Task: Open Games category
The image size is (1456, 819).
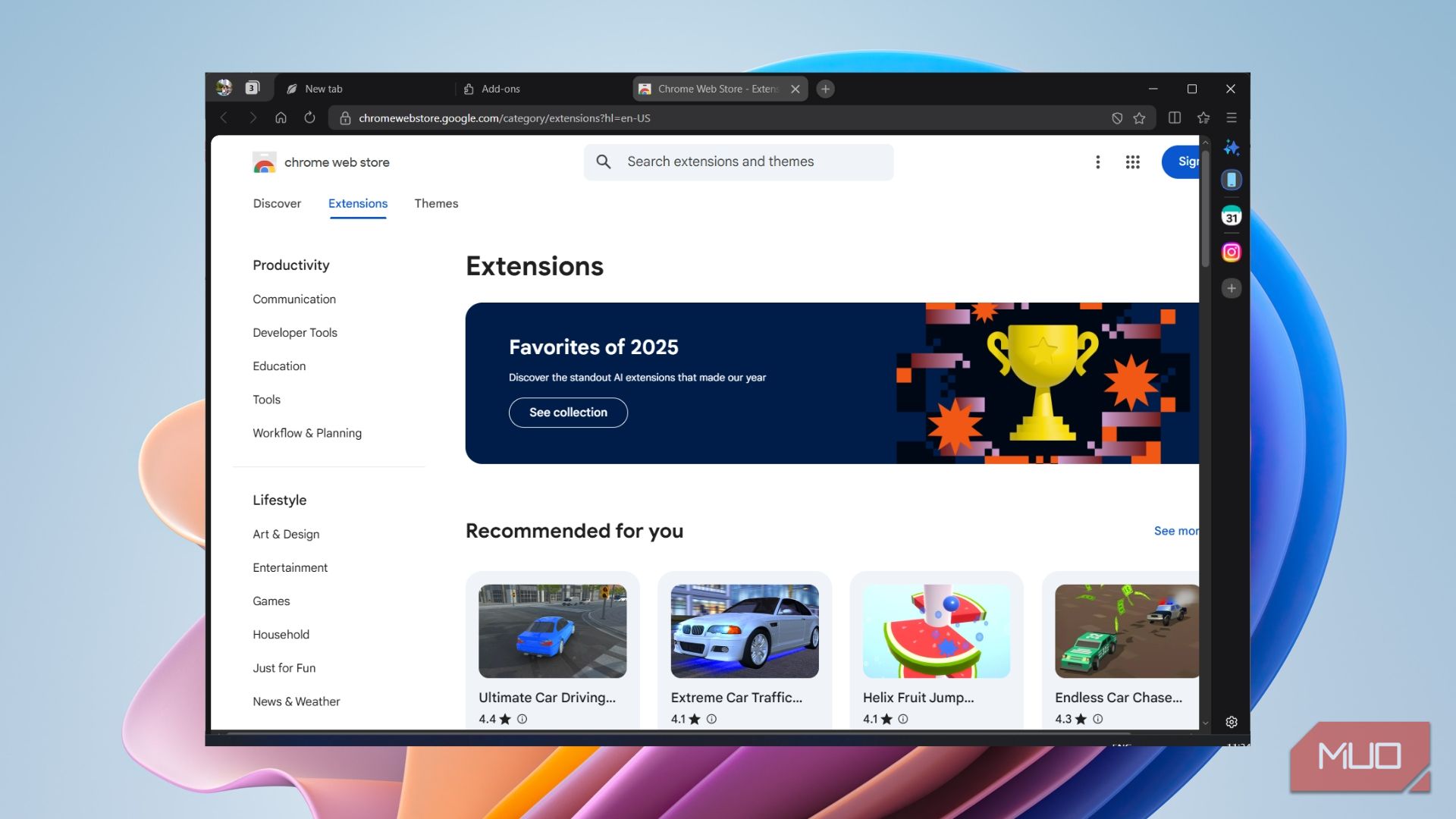Action: (271, 601)
